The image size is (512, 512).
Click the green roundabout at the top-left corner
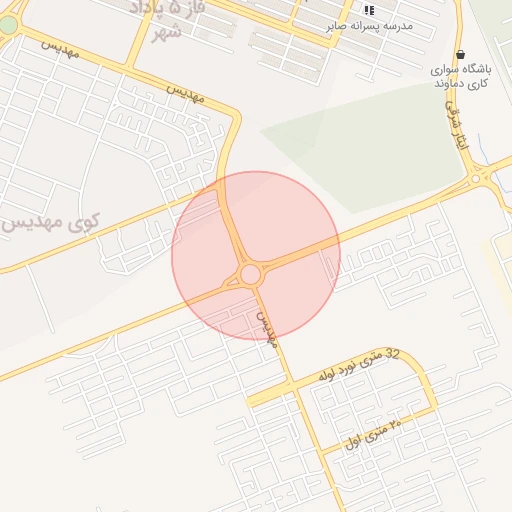[x=8, y=25]
